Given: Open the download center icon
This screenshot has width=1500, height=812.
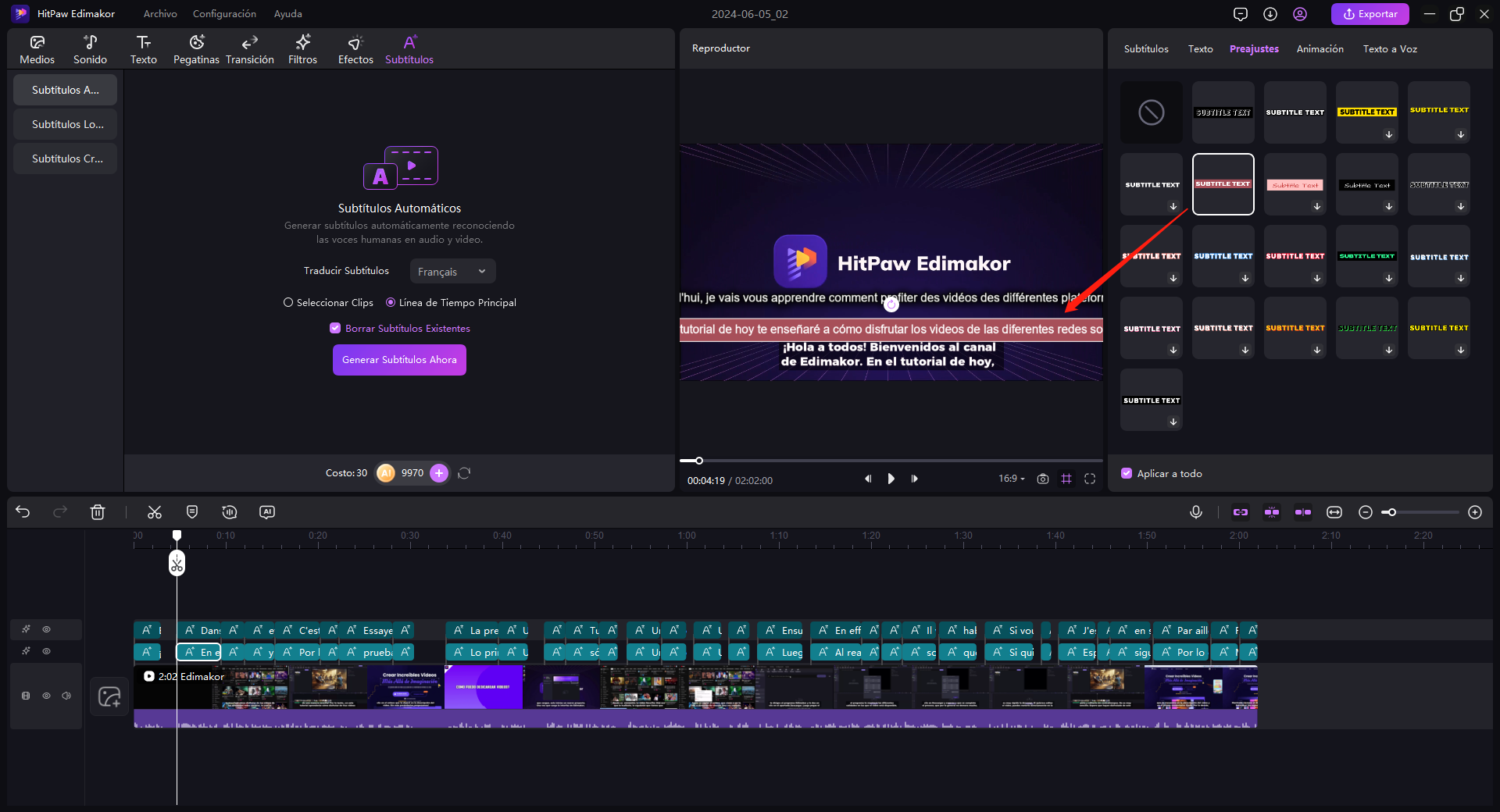Looking at the screenshot, I should (x=1270, y=14).
